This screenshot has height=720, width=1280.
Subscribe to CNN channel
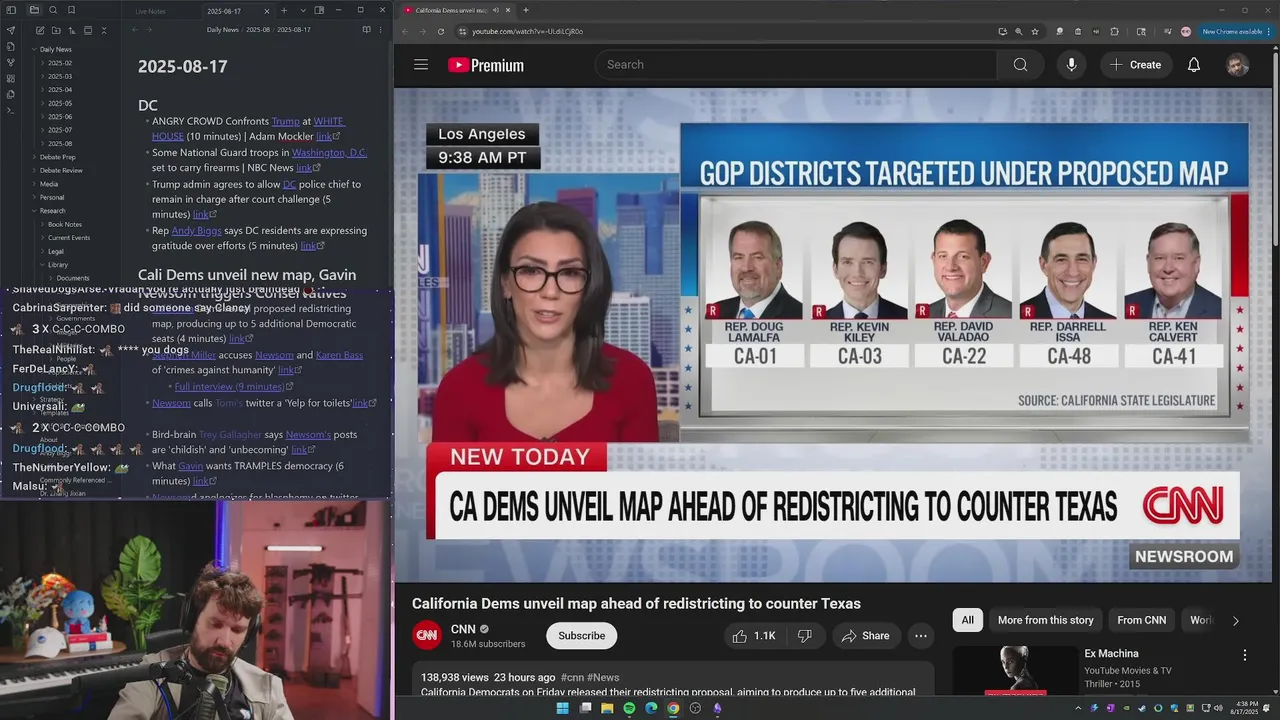click(x=581, y=636)
